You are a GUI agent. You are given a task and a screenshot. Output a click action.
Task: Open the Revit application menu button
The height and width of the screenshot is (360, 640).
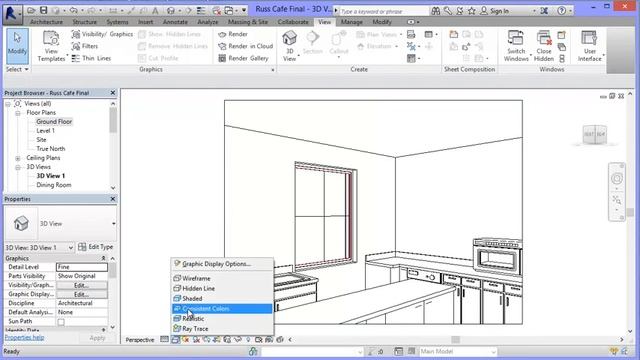click(12, 14)
